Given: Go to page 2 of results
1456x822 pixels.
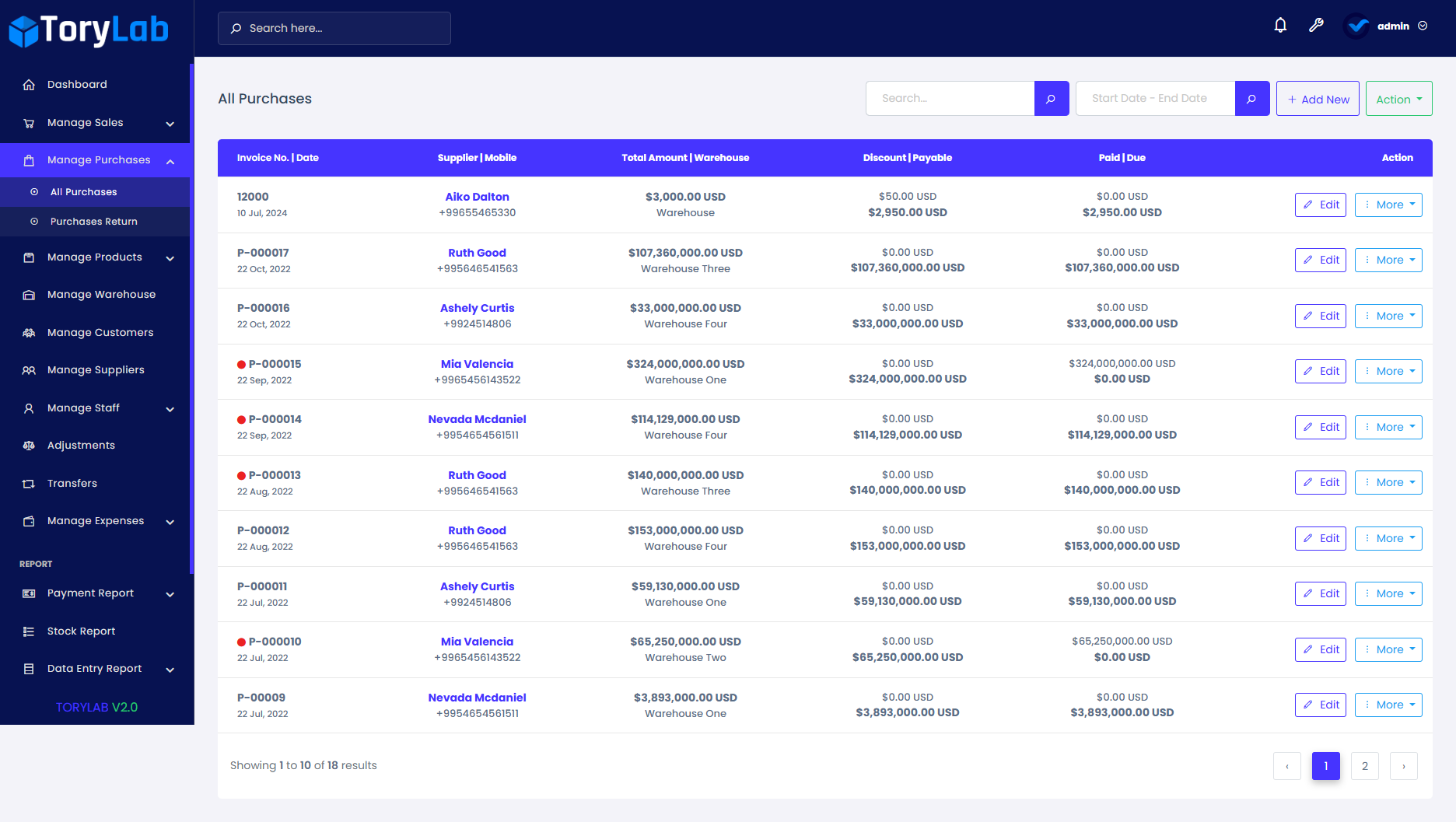Looking at the screenshot, I should 1364,766.
